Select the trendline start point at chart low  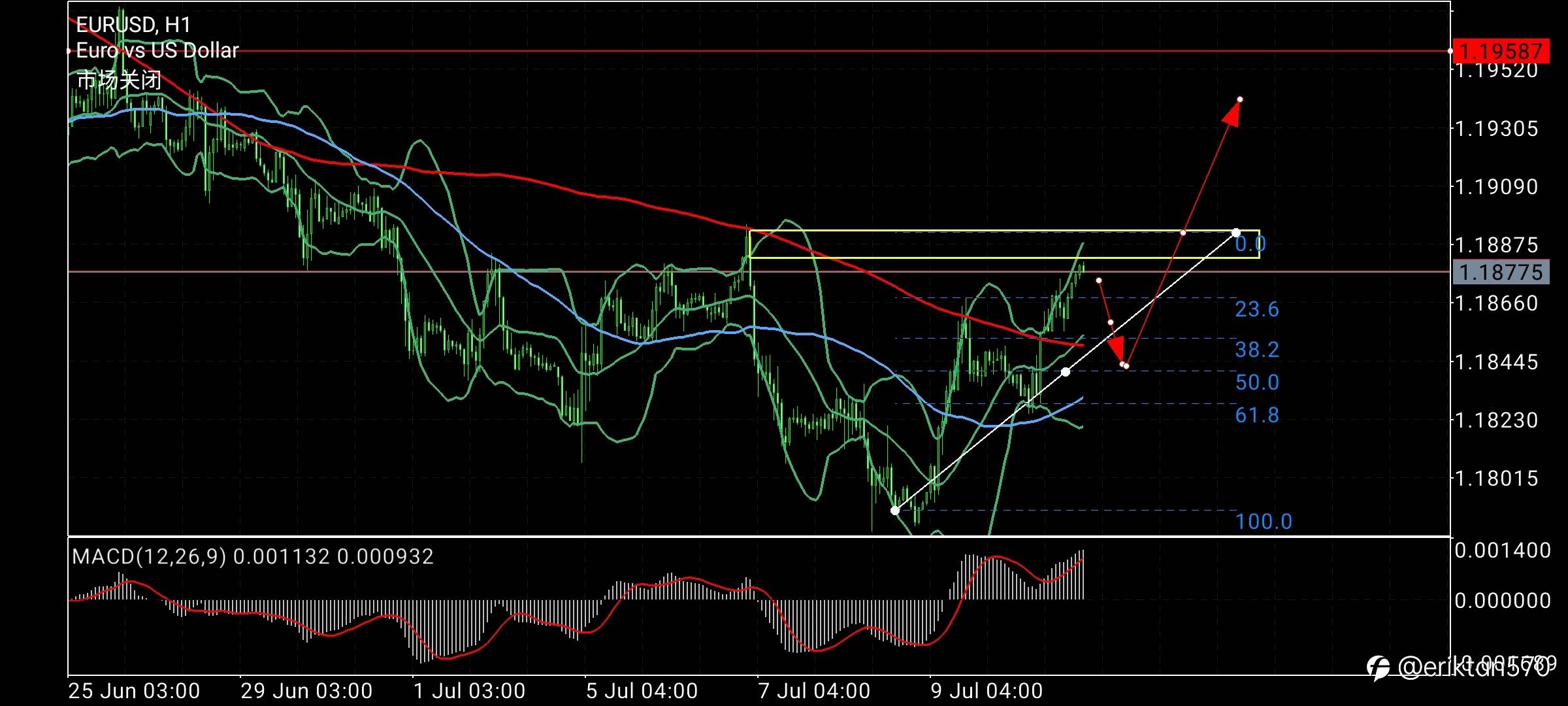[x=895, y=511]
